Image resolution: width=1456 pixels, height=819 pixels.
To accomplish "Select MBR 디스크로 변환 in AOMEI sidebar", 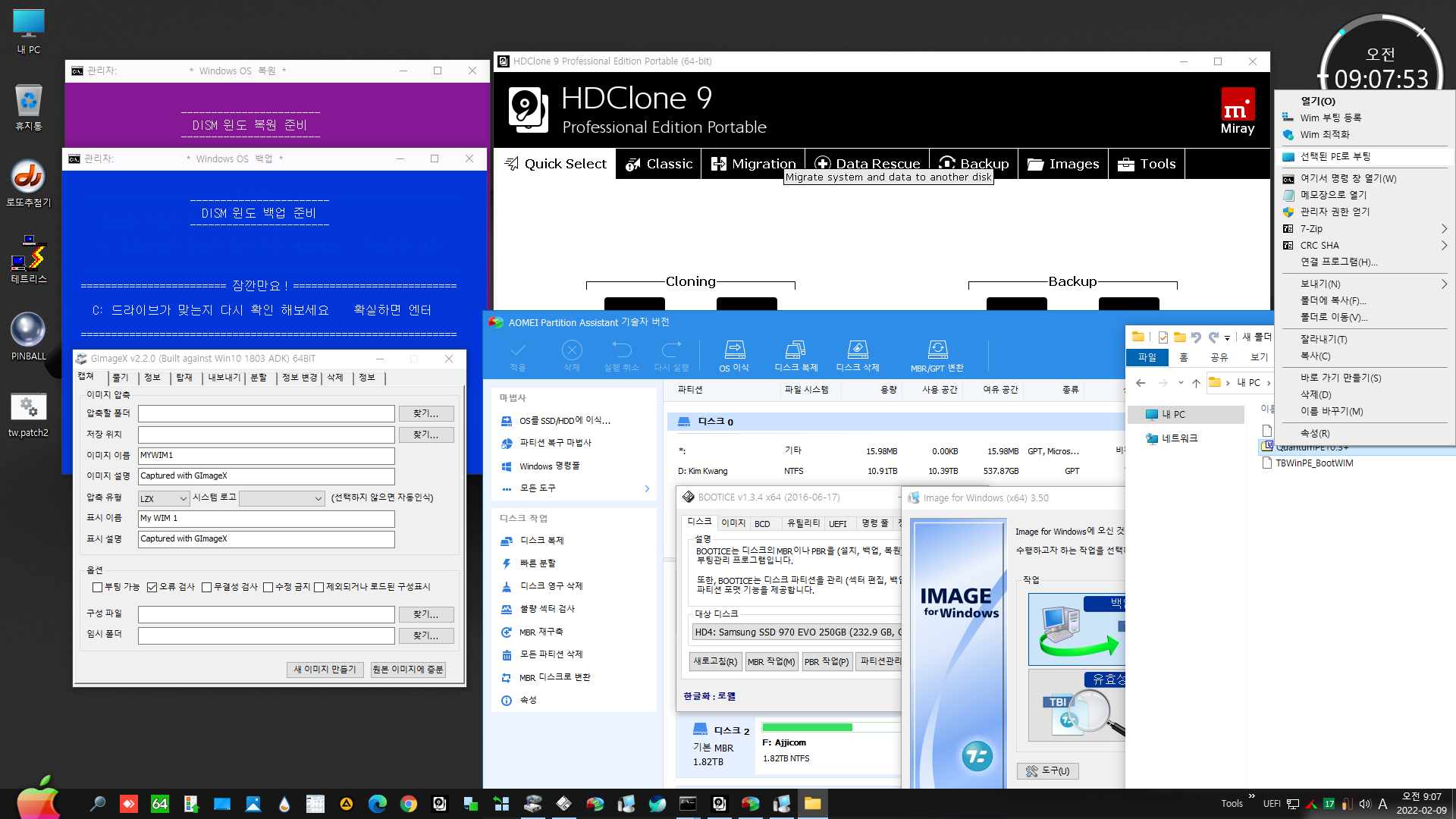I will (x=554, y=677).
